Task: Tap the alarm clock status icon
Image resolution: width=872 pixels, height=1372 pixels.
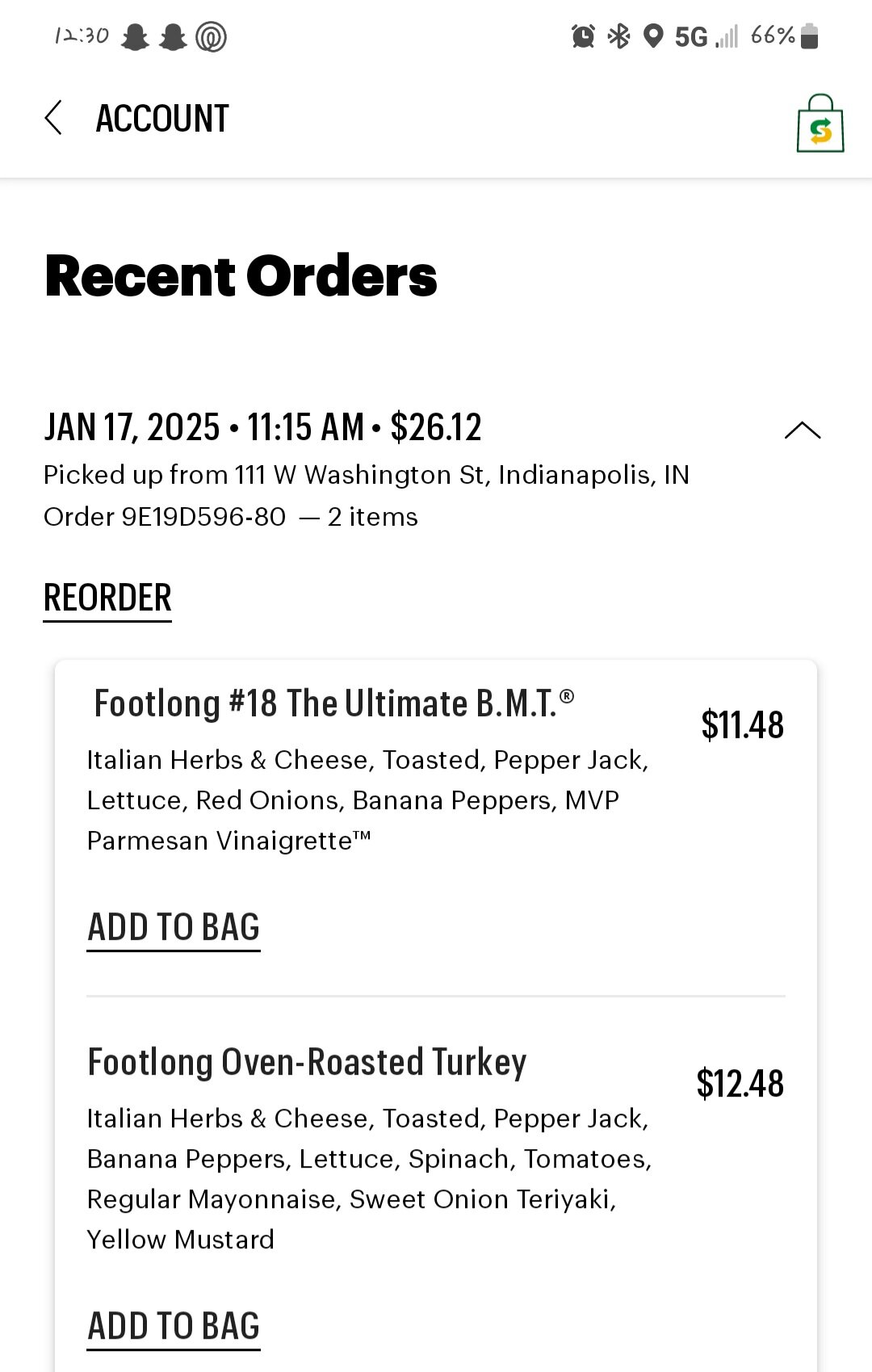Action: pos(583,36)
